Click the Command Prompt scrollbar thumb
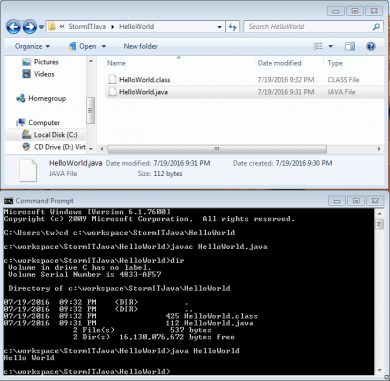The height and width of the screenshot is (381, 390). coord(379,224)
